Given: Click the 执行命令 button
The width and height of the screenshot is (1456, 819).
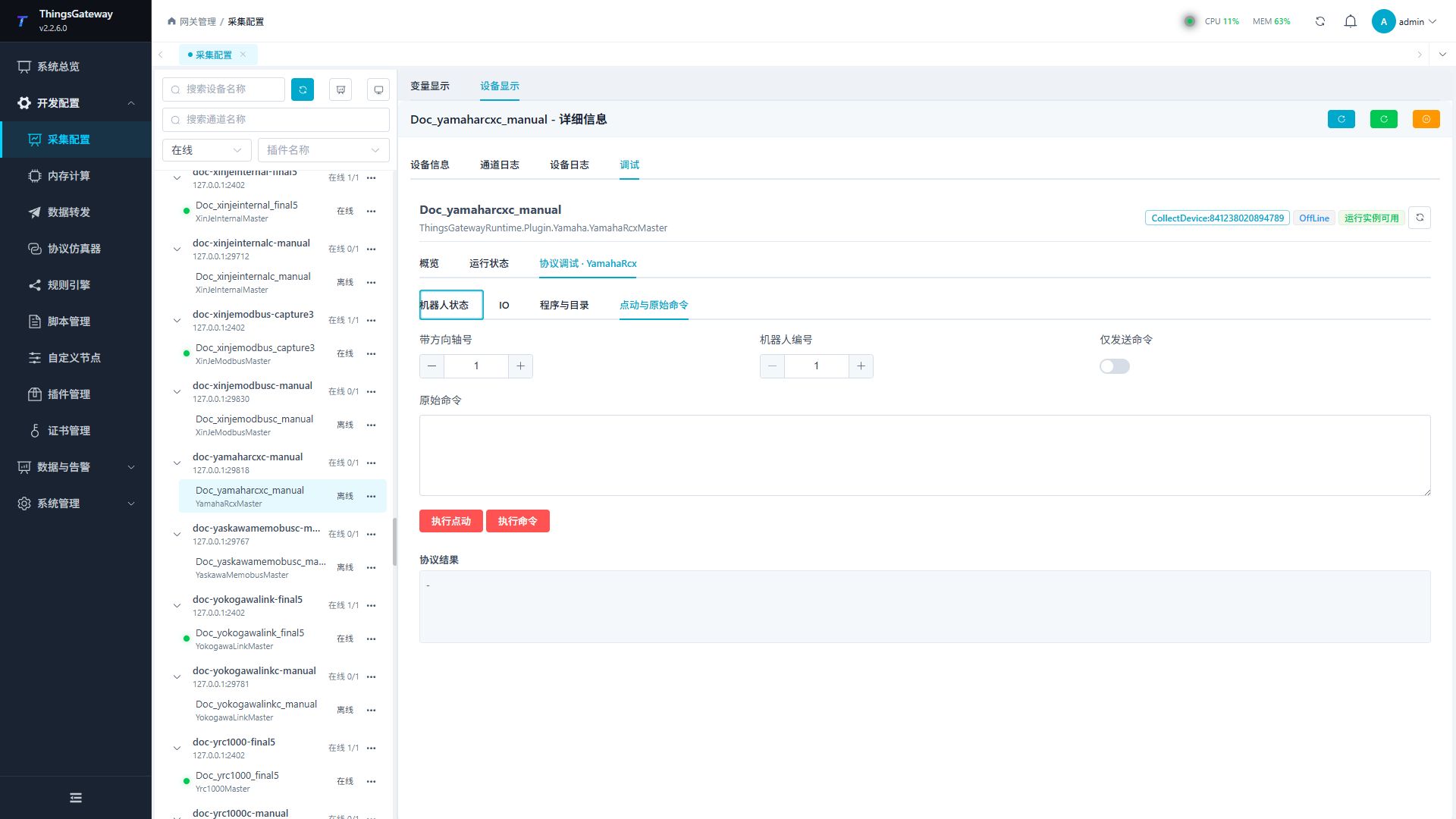Looking at the screenshot, I should click(x=518, y=521).
